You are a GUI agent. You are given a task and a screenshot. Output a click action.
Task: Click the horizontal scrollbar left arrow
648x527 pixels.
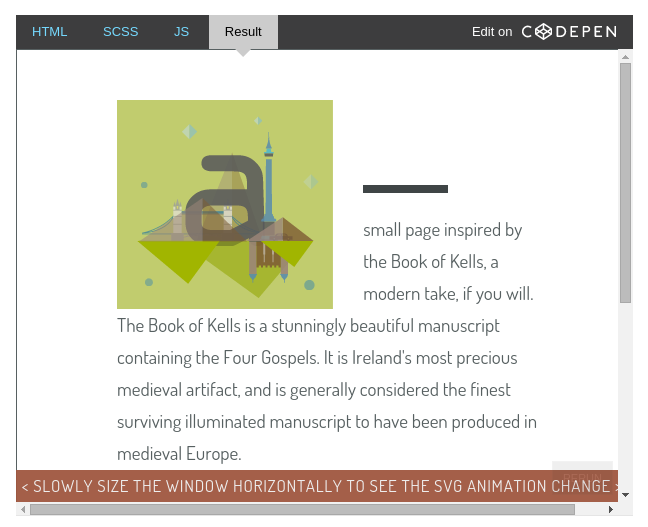pos(24,510)
